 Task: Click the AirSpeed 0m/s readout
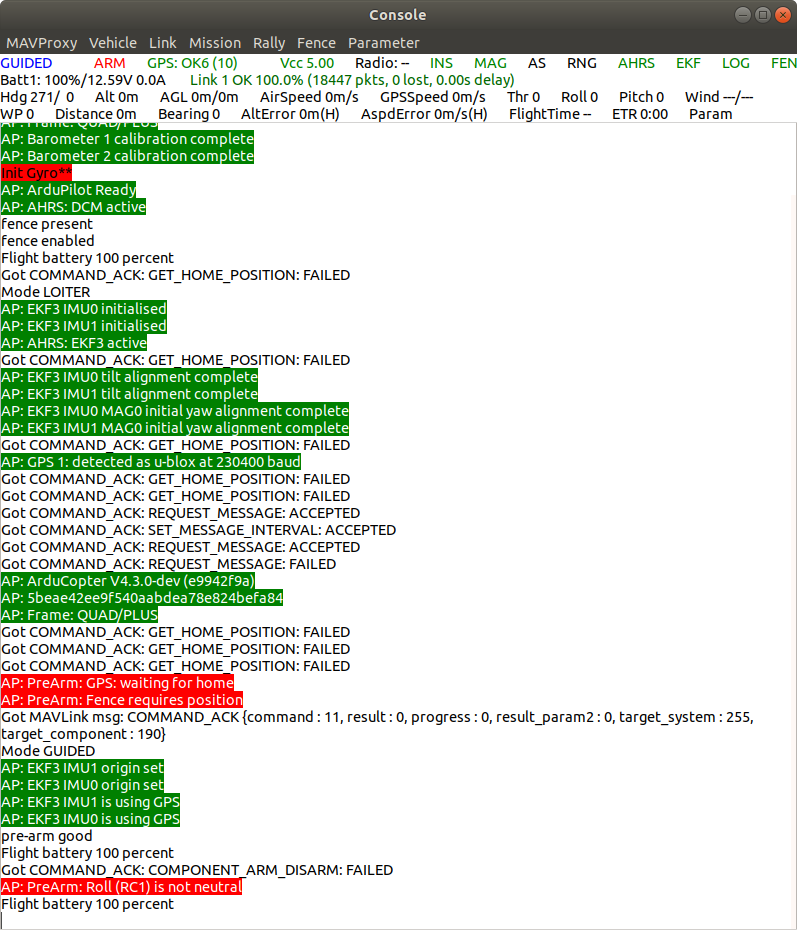[309, 97]
